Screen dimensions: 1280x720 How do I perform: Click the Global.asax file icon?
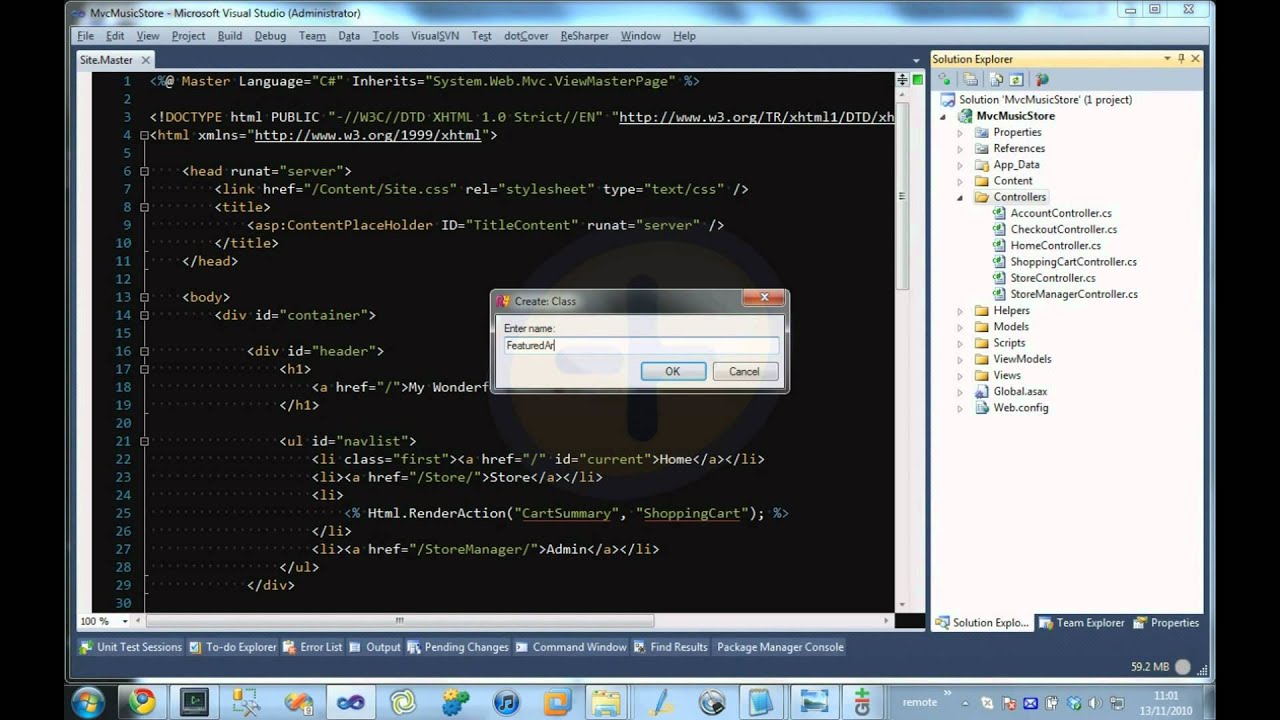(982, 391)
